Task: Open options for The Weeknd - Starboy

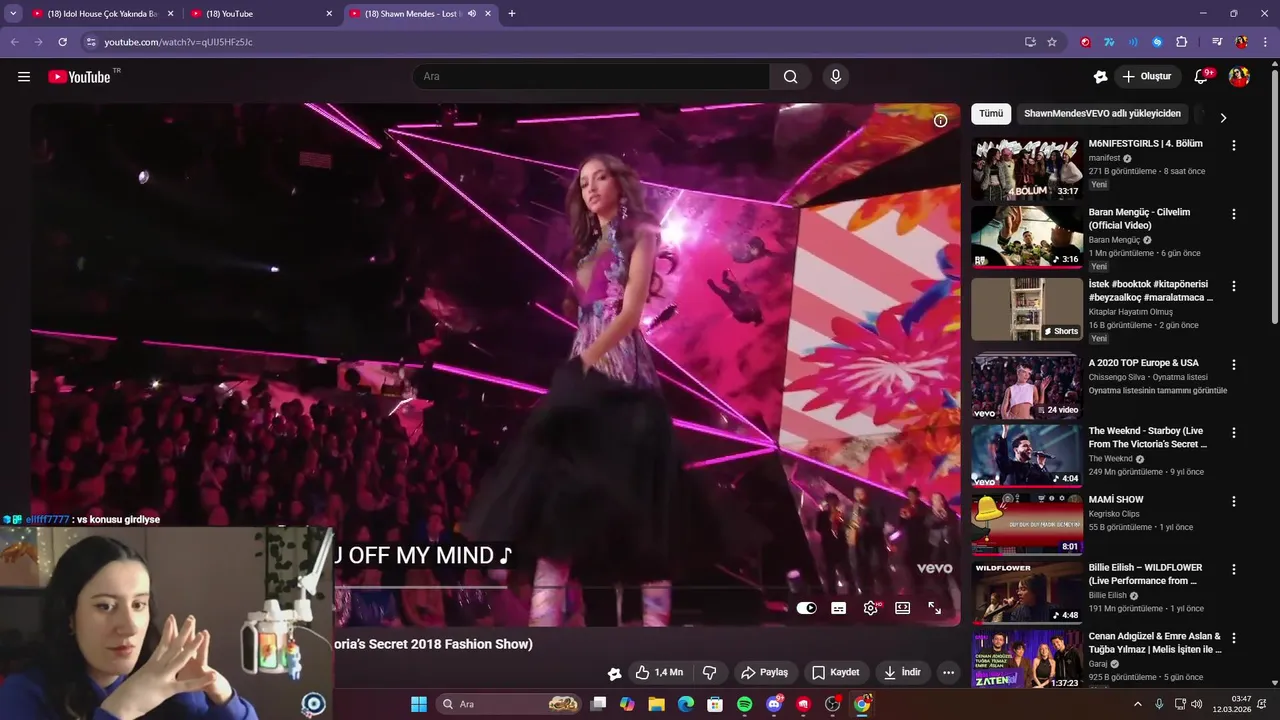Action: click(1233, 433)
